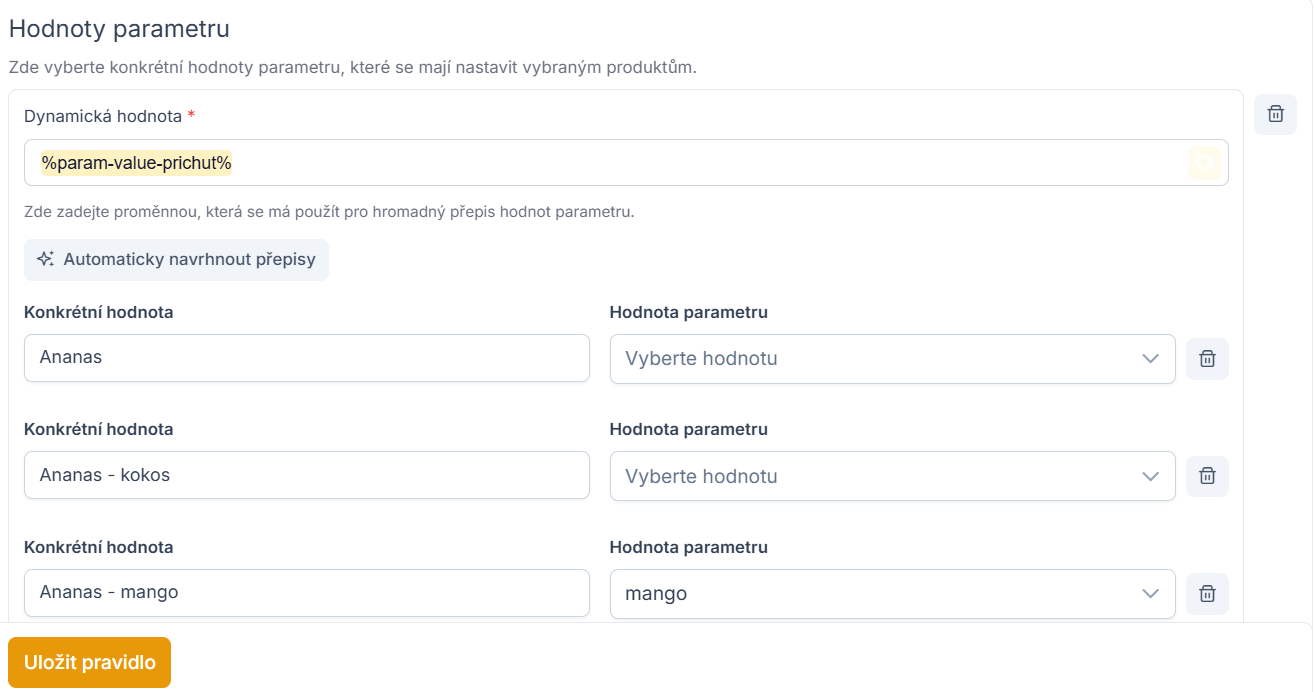
Task: Click the chevron arrow in the Ananas row dropdown
Action: pos(1150,359)
